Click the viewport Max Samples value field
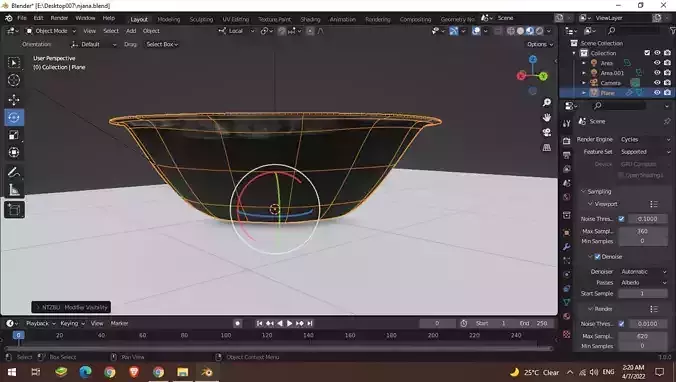 coord(642,231)
